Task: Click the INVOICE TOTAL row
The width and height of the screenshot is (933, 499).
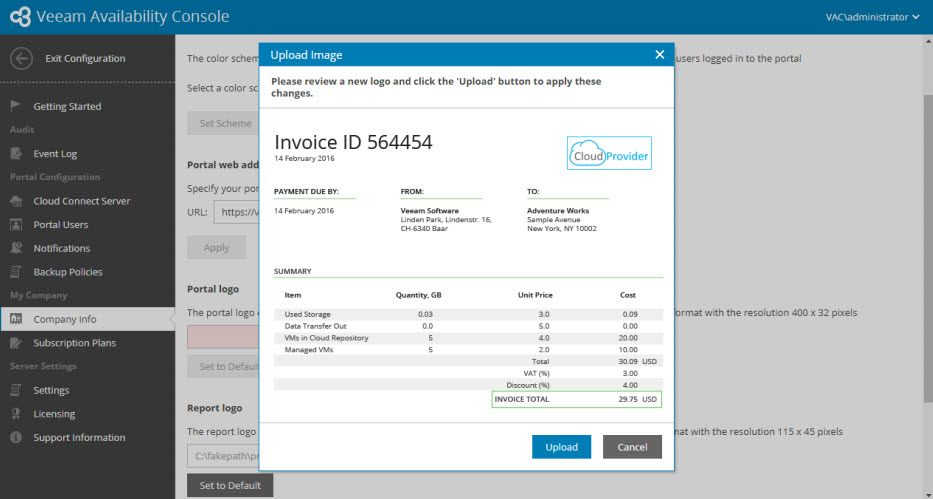Action: pyautogui.click(x=577, y=399)
